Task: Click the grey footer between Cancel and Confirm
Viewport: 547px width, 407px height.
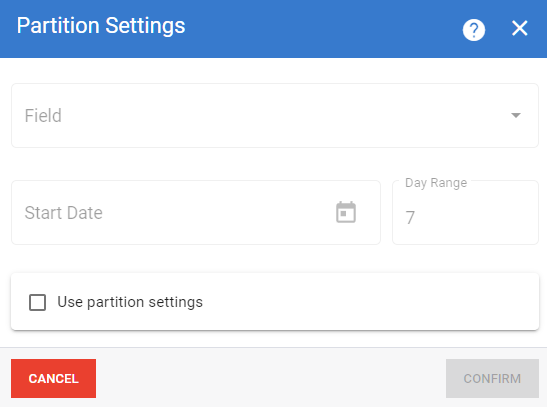Action: tap(271, 378)
